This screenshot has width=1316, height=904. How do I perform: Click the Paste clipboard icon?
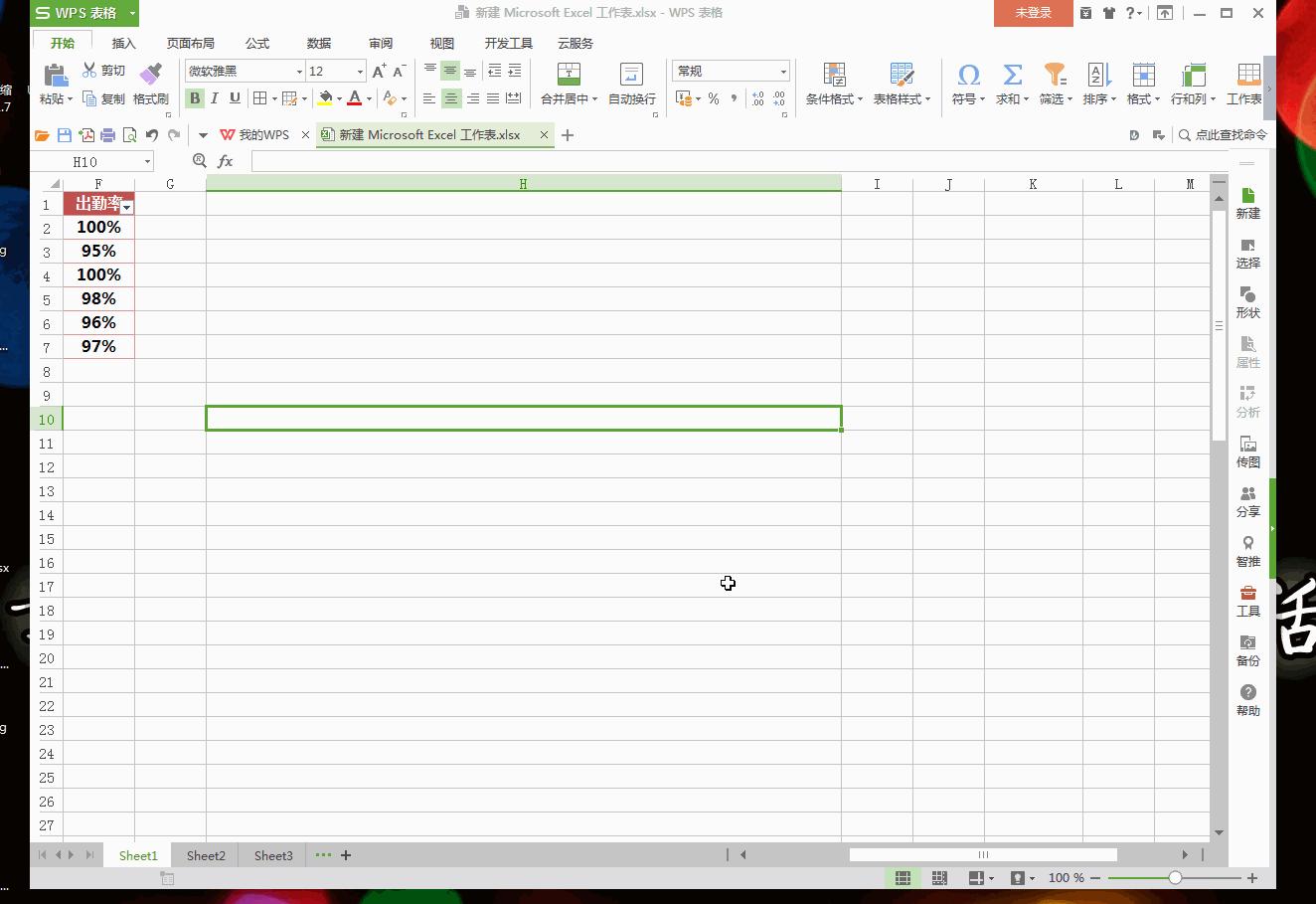[56, 75]
